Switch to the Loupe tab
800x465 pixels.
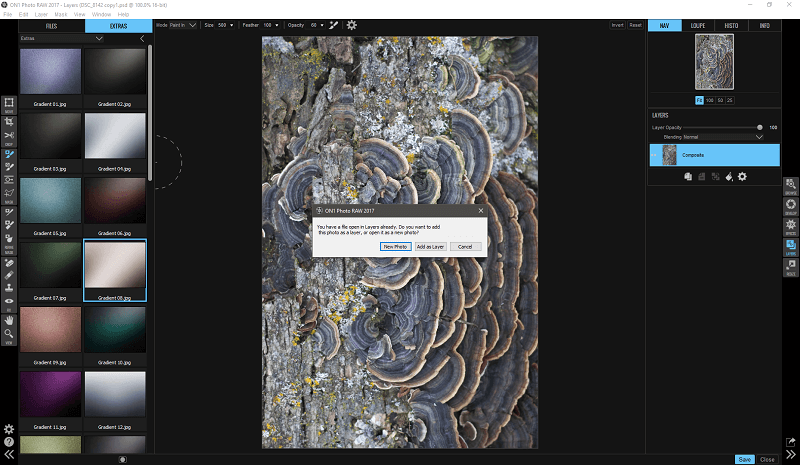(x=697, y=26)
